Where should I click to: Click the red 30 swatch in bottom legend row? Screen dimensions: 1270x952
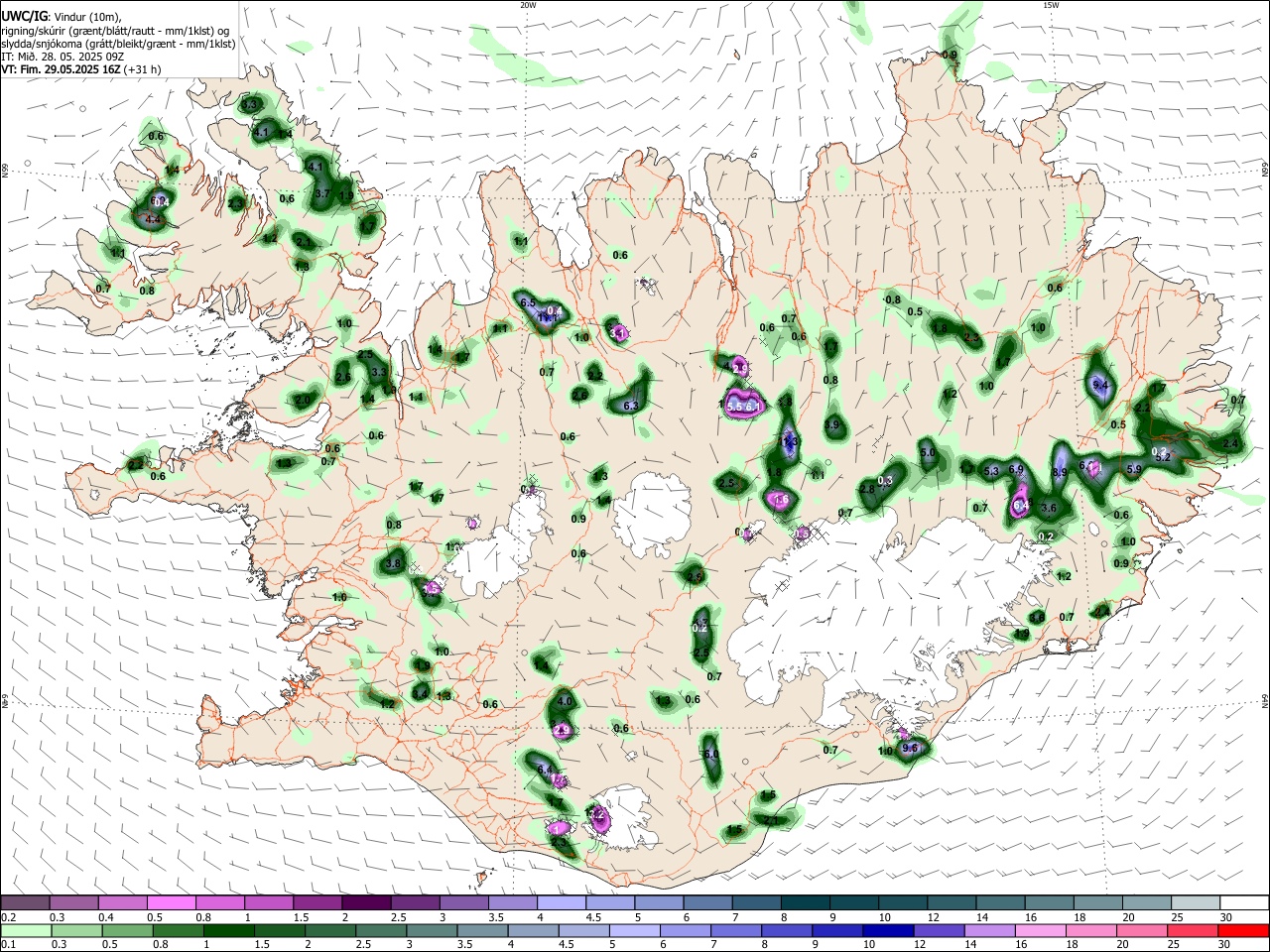[x=1243, y=930]
